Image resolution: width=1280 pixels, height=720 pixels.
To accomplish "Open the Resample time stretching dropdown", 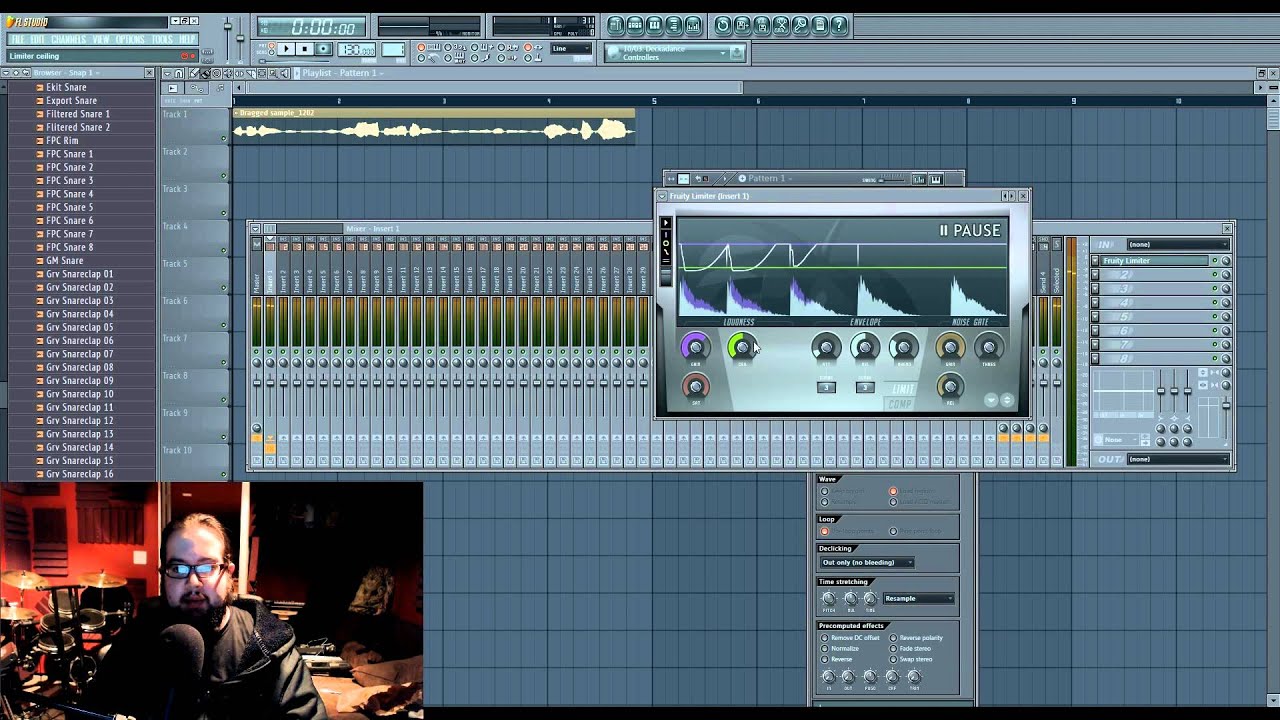I will [918, 598].
